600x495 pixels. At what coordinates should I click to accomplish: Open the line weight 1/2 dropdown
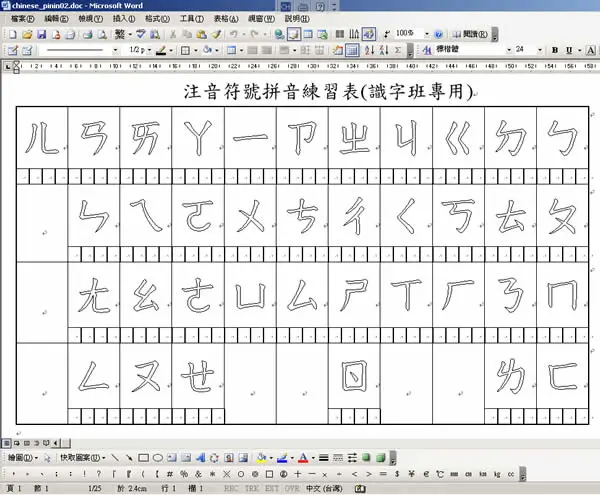coord(149,50)
